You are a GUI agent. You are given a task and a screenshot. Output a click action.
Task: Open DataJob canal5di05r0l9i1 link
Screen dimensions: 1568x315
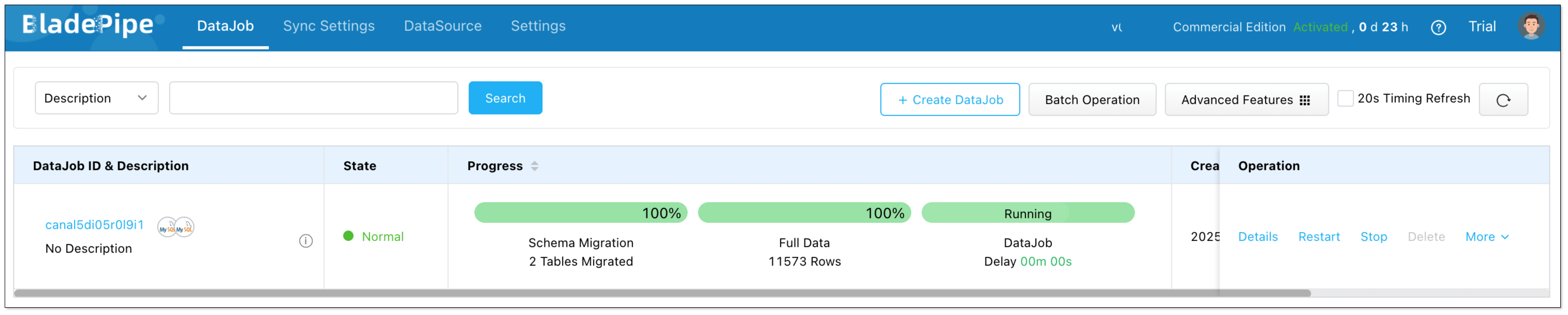tap(94, 225)
